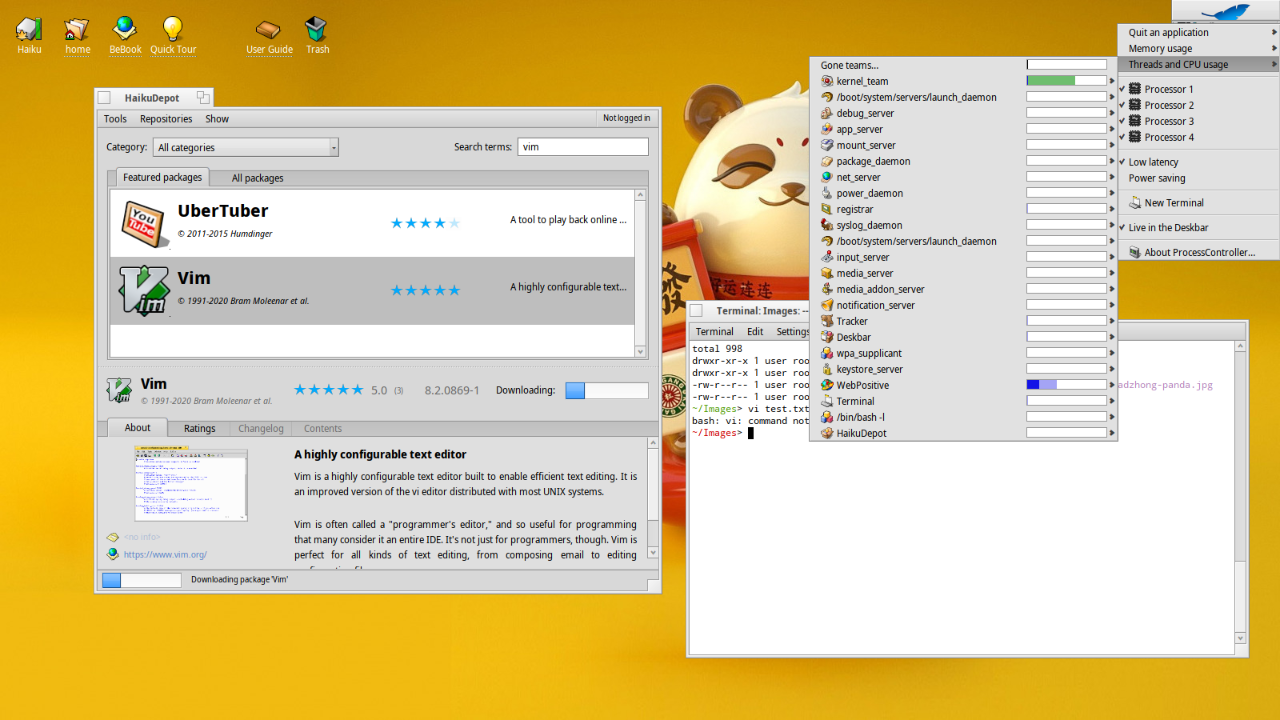This screenshot has width=1280, height=720.
Task: Click the User Guide desktop icon
Action: click(269, 29)
